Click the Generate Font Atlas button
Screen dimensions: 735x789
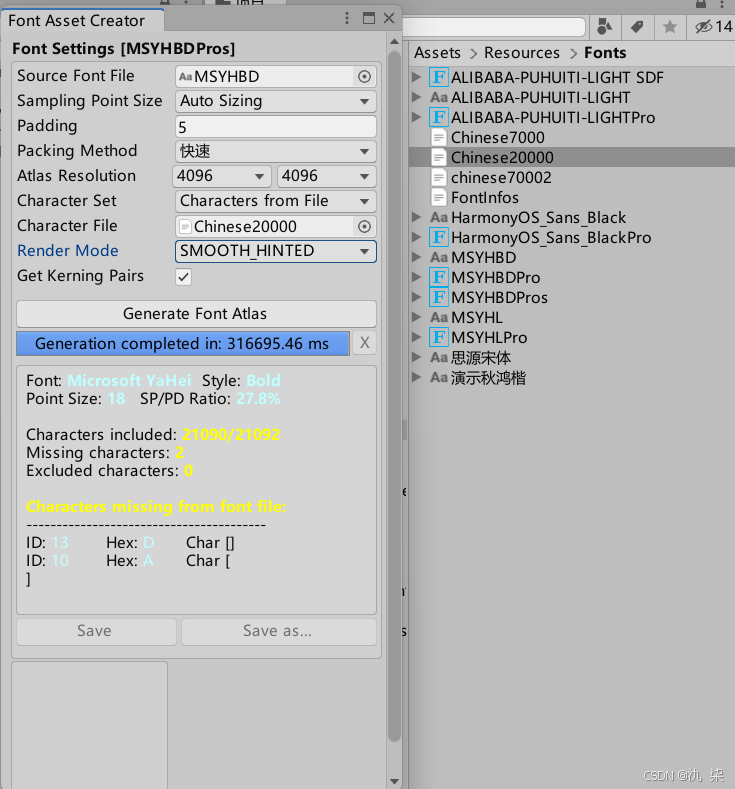pyautogui.click(x=196, y=313)
